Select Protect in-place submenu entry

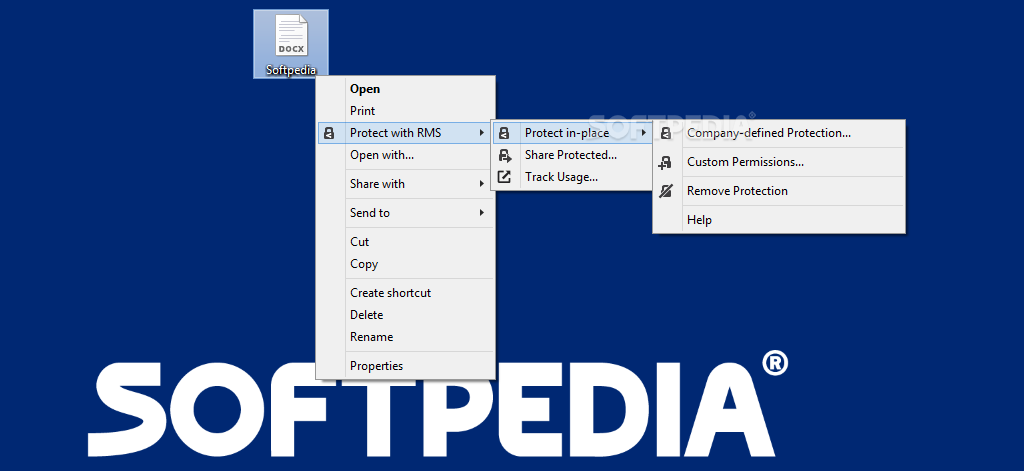pos(572,133)
